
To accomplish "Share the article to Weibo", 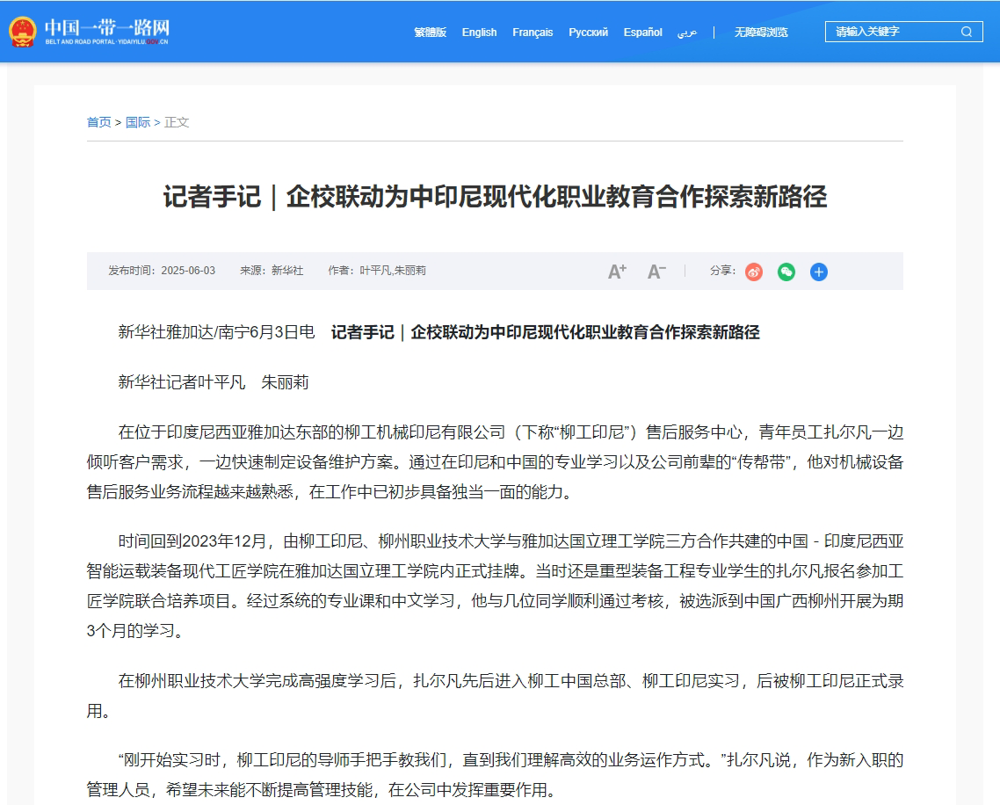I will [754, 271].
